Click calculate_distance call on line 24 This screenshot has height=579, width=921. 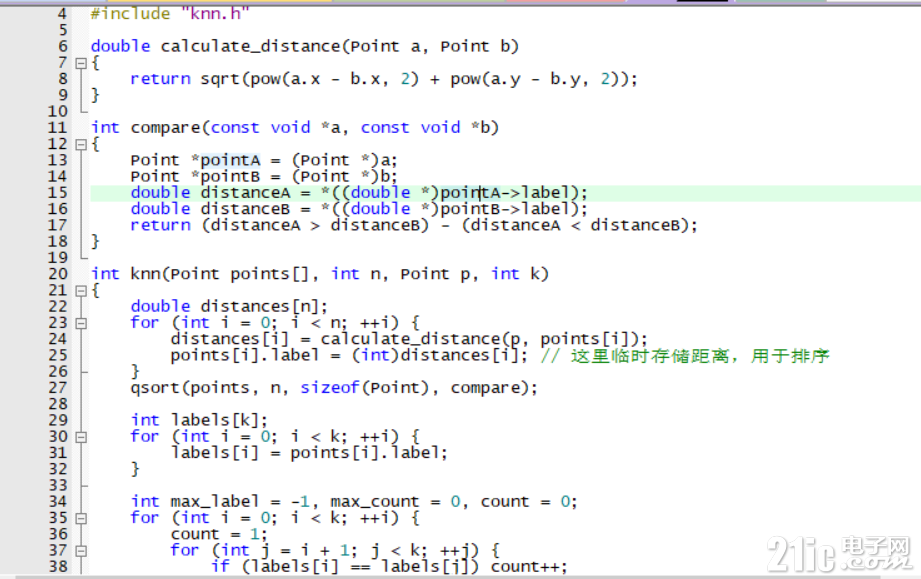(x=411, y=339)
